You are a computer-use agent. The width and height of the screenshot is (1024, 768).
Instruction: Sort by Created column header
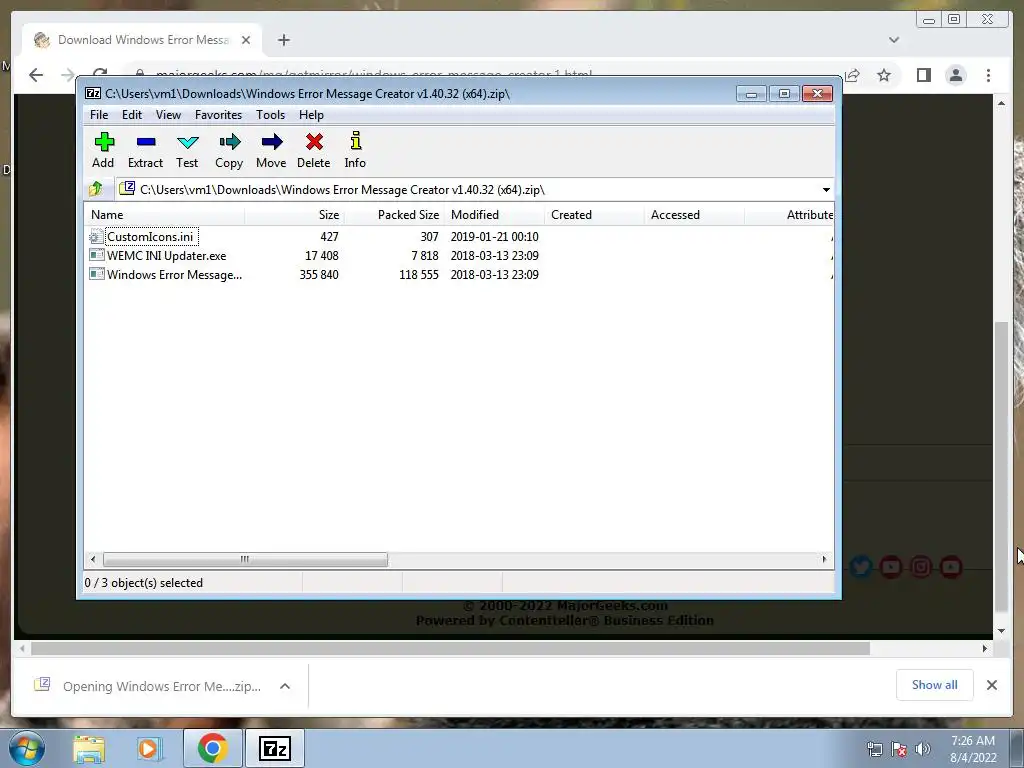594,215
